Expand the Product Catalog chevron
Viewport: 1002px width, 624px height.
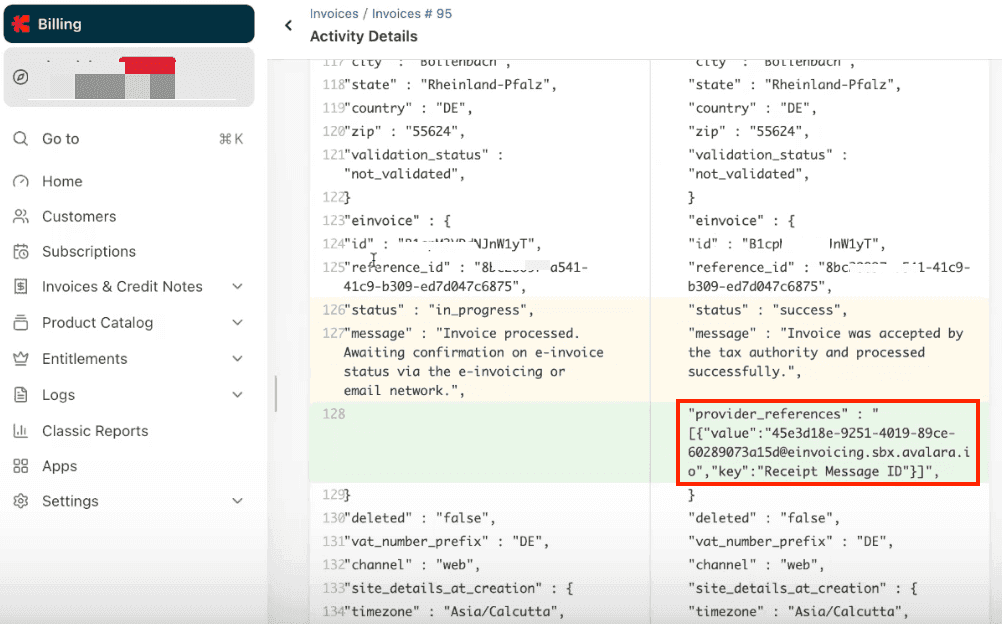pyautogui.click(x=237, y=323)
